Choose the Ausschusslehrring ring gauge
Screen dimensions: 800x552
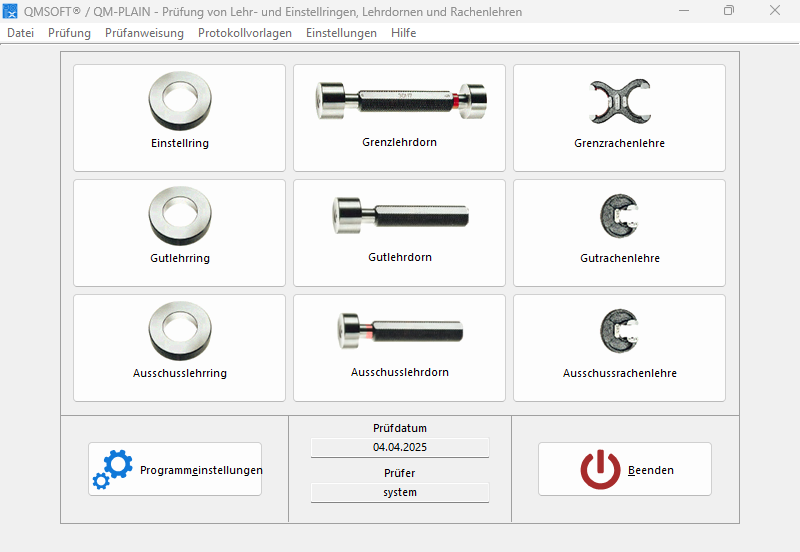coord(179,348)
